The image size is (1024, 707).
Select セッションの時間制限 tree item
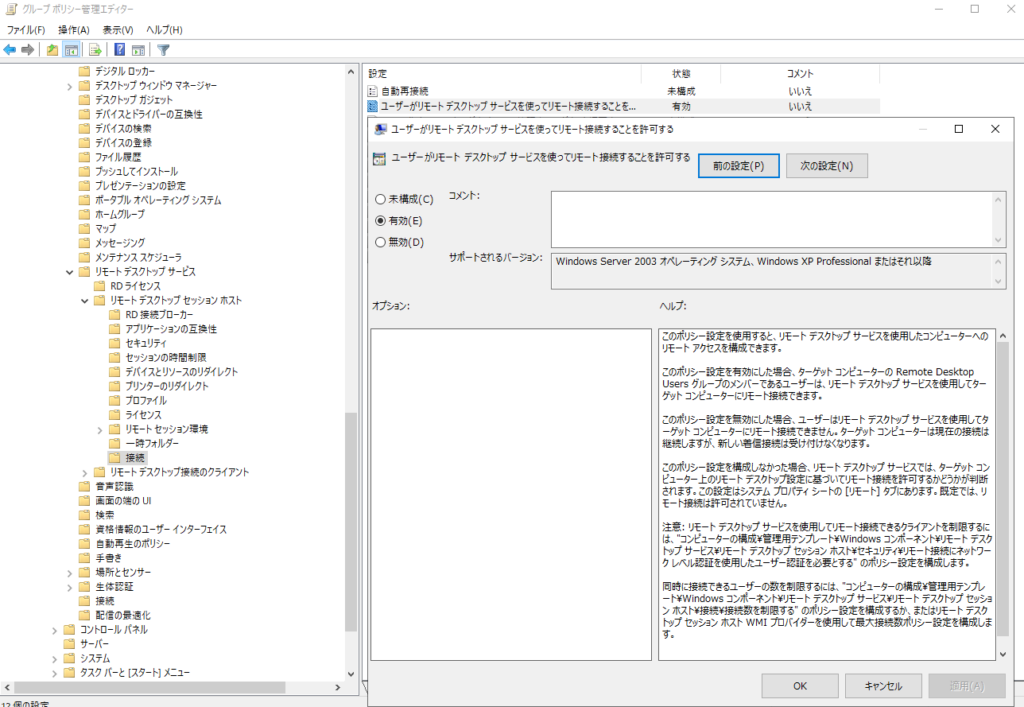[166, 358]
